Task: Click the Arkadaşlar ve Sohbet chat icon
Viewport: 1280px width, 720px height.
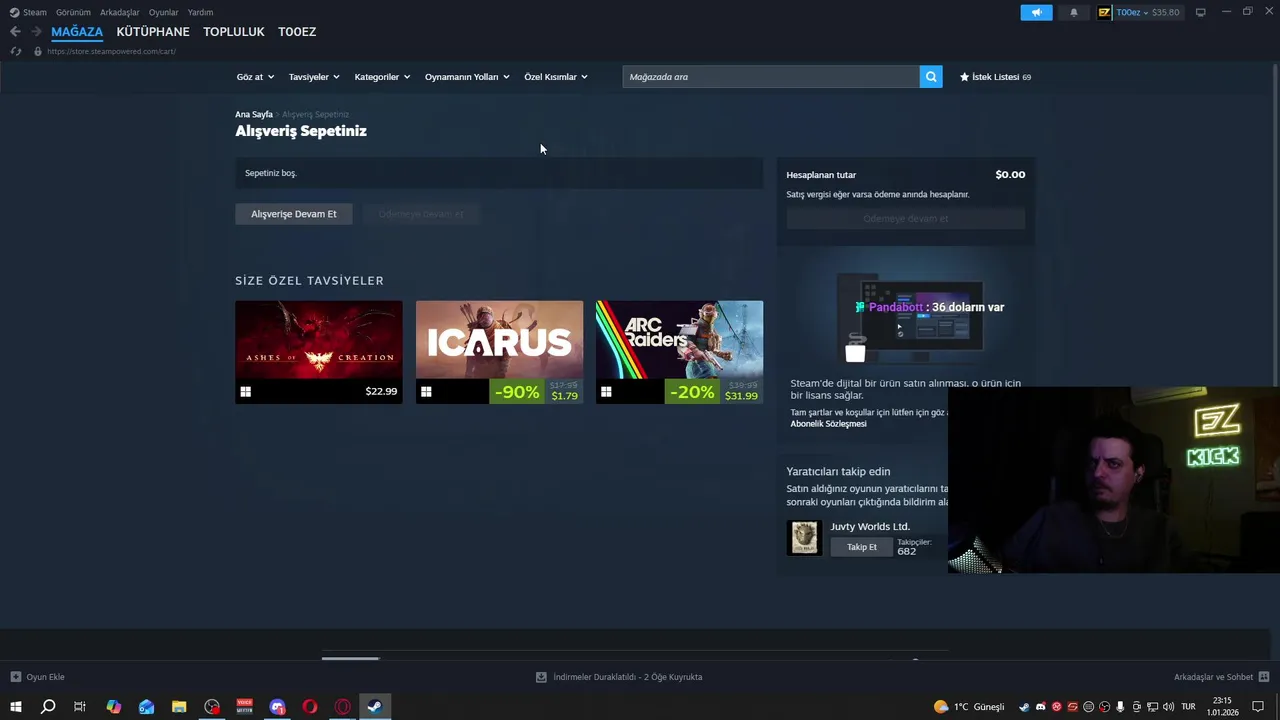Action: coord(1264,677)
